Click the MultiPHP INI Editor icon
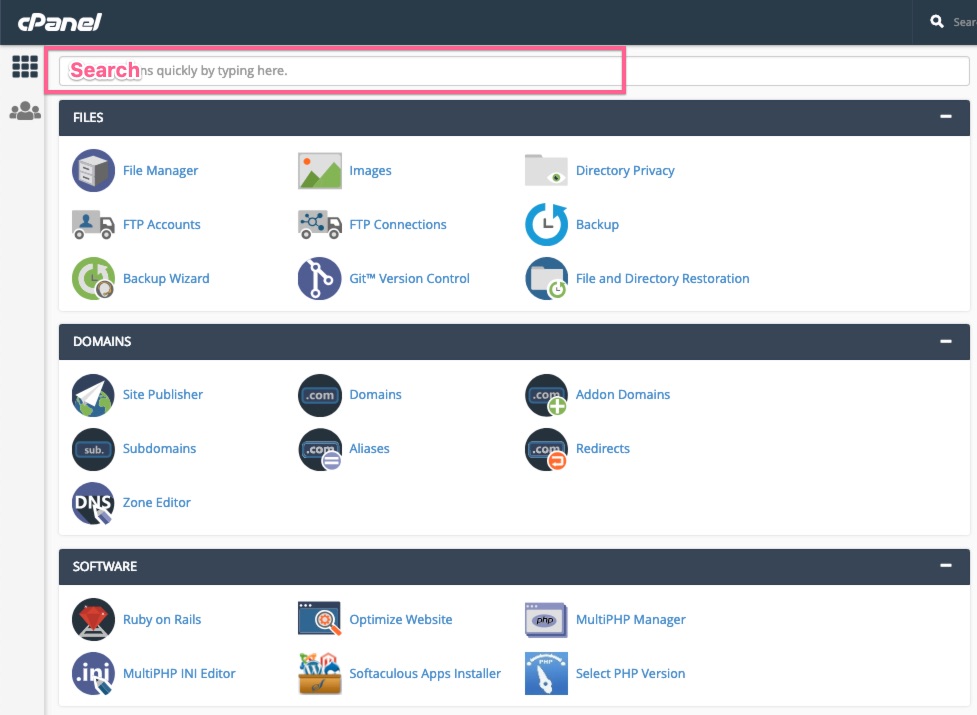The height and width of the screenshot is (715, 977). point(93,673)
